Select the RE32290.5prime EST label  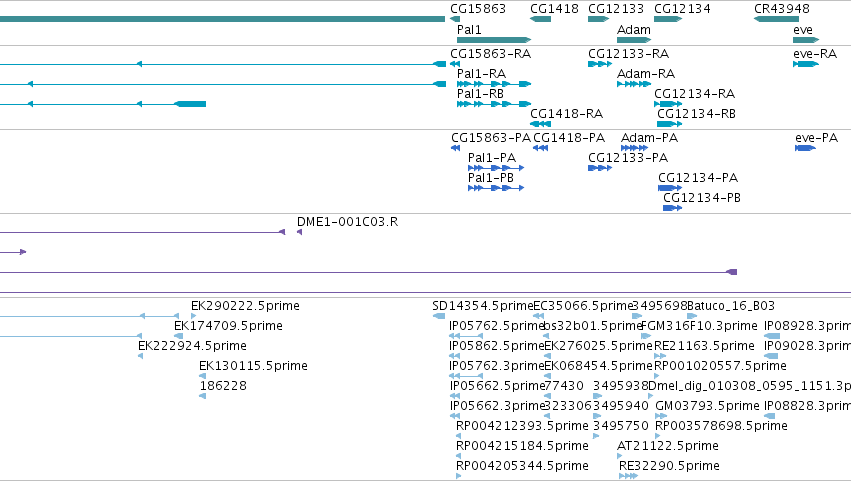[x=669, y=466]
